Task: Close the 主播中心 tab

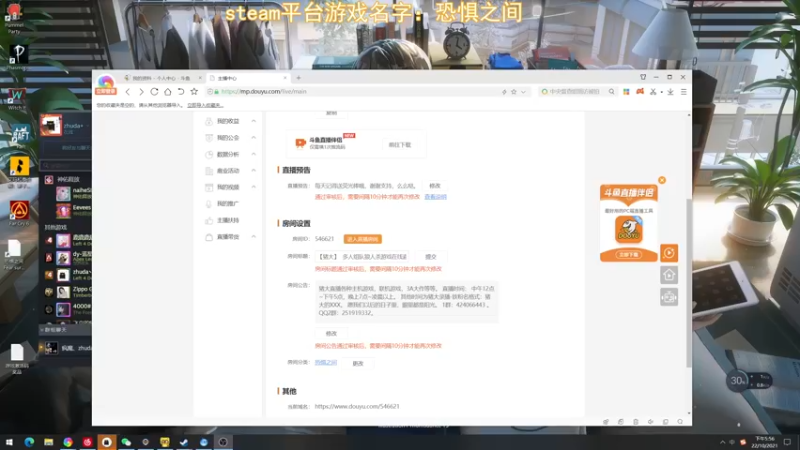Action: 285,78
